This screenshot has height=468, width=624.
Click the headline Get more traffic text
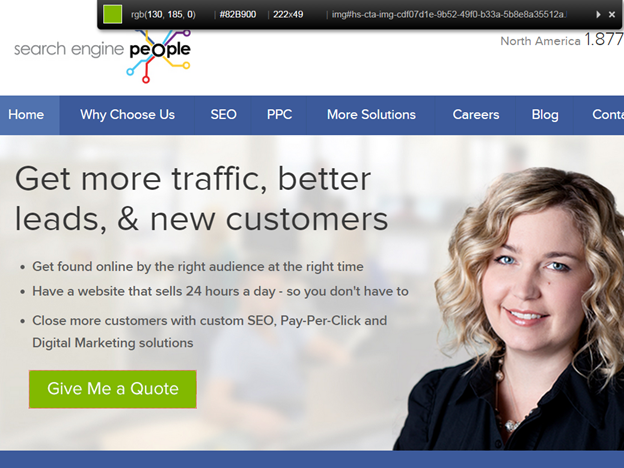[x=193, y=179]
